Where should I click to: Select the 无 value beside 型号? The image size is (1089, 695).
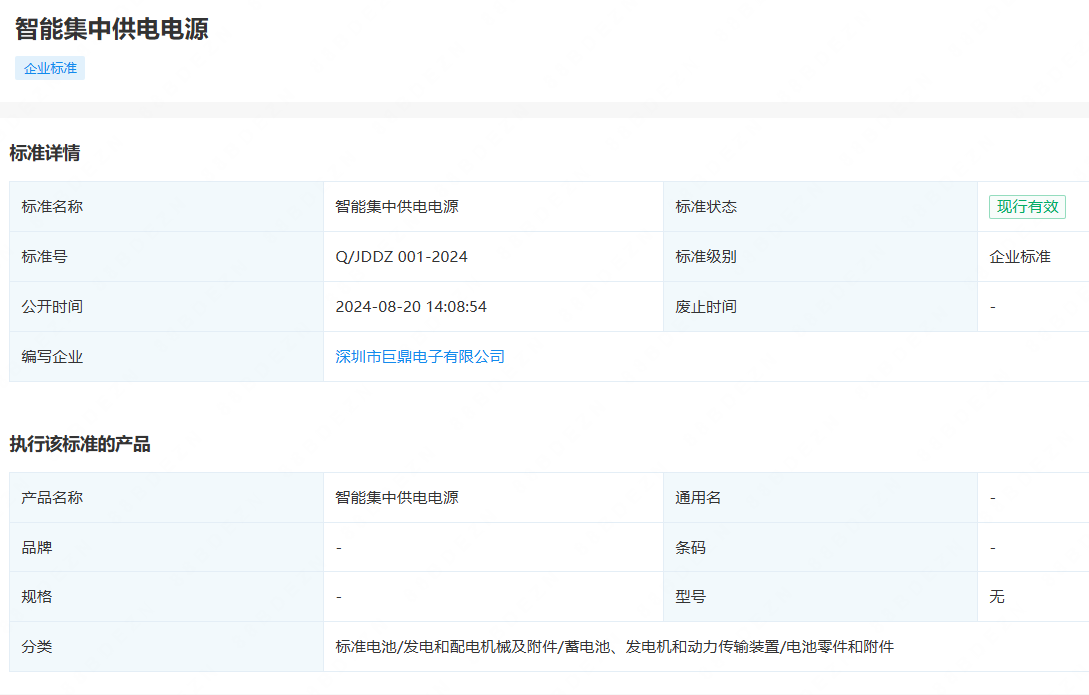click(997, 597)
